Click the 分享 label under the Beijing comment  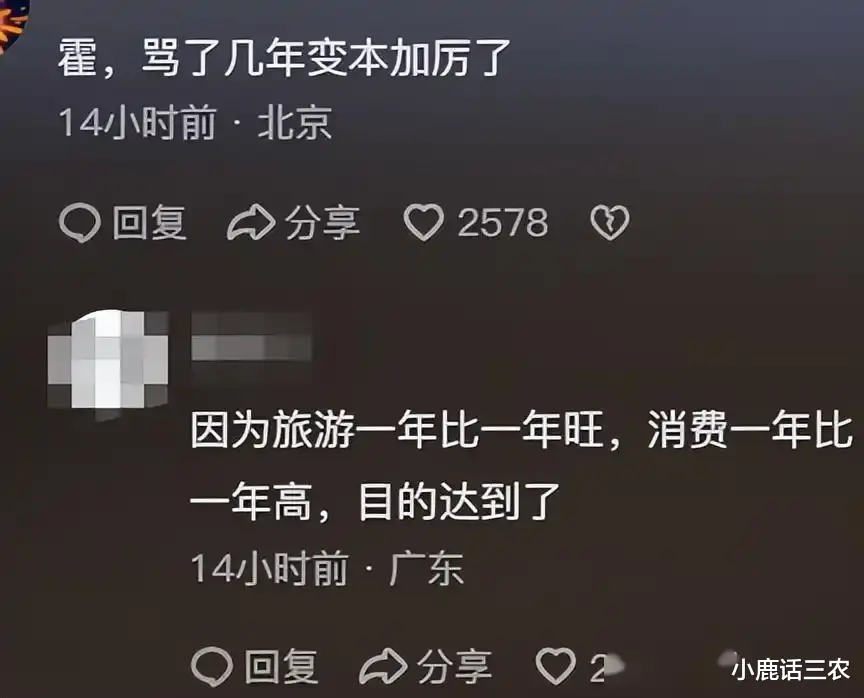pyautogui.click(x=322, y=223)
